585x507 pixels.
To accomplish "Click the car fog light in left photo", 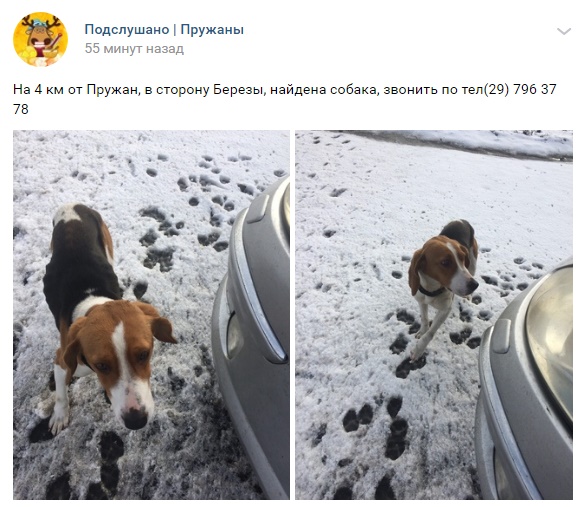I will click(x=235, y=335).
